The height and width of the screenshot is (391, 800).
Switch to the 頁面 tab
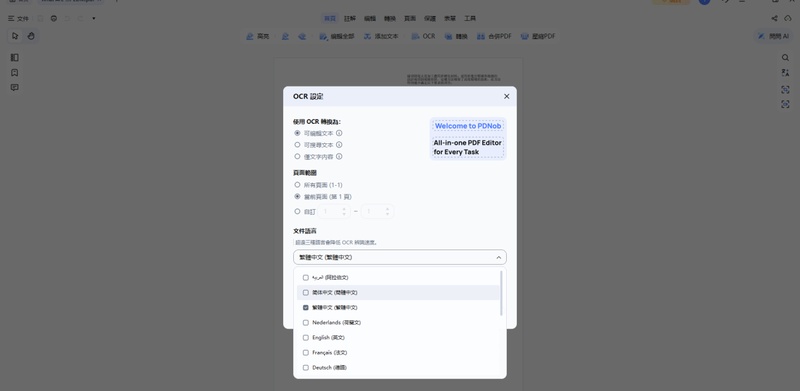pos(410,18)
